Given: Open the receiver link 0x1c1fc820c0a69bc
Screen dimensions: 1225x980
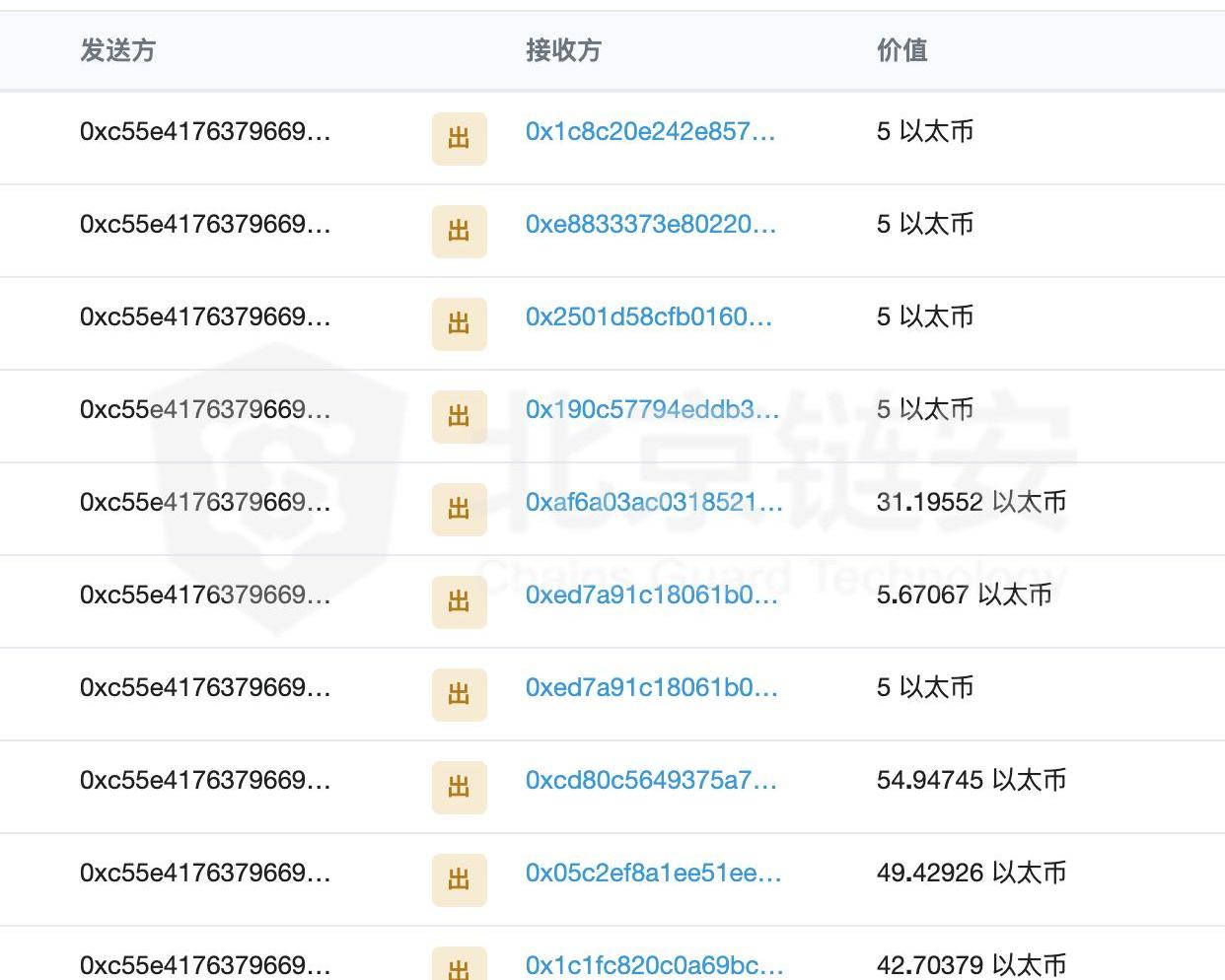Looking at the screenshot, I should click(654, 964).
